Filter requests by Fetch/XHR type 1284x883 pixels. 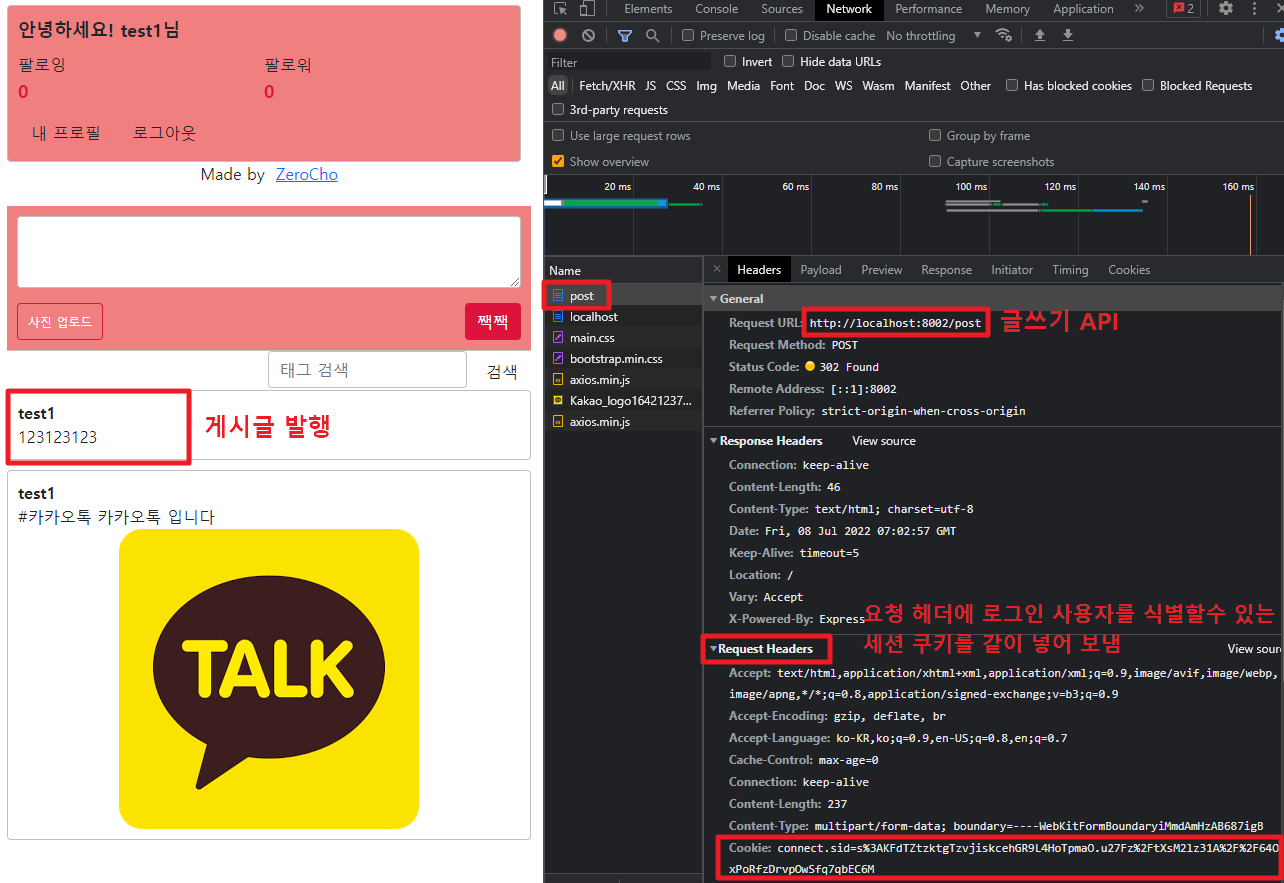[607, 85]
